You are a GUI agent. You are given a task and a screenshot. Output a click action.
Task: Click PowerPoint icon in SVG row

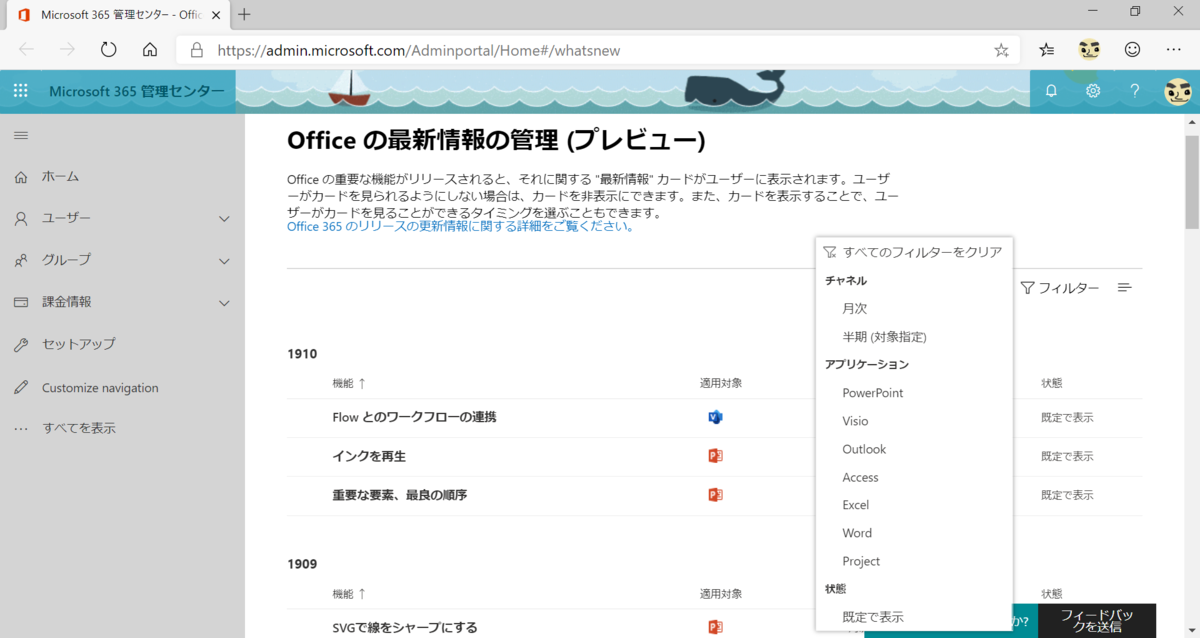point(715,627)
